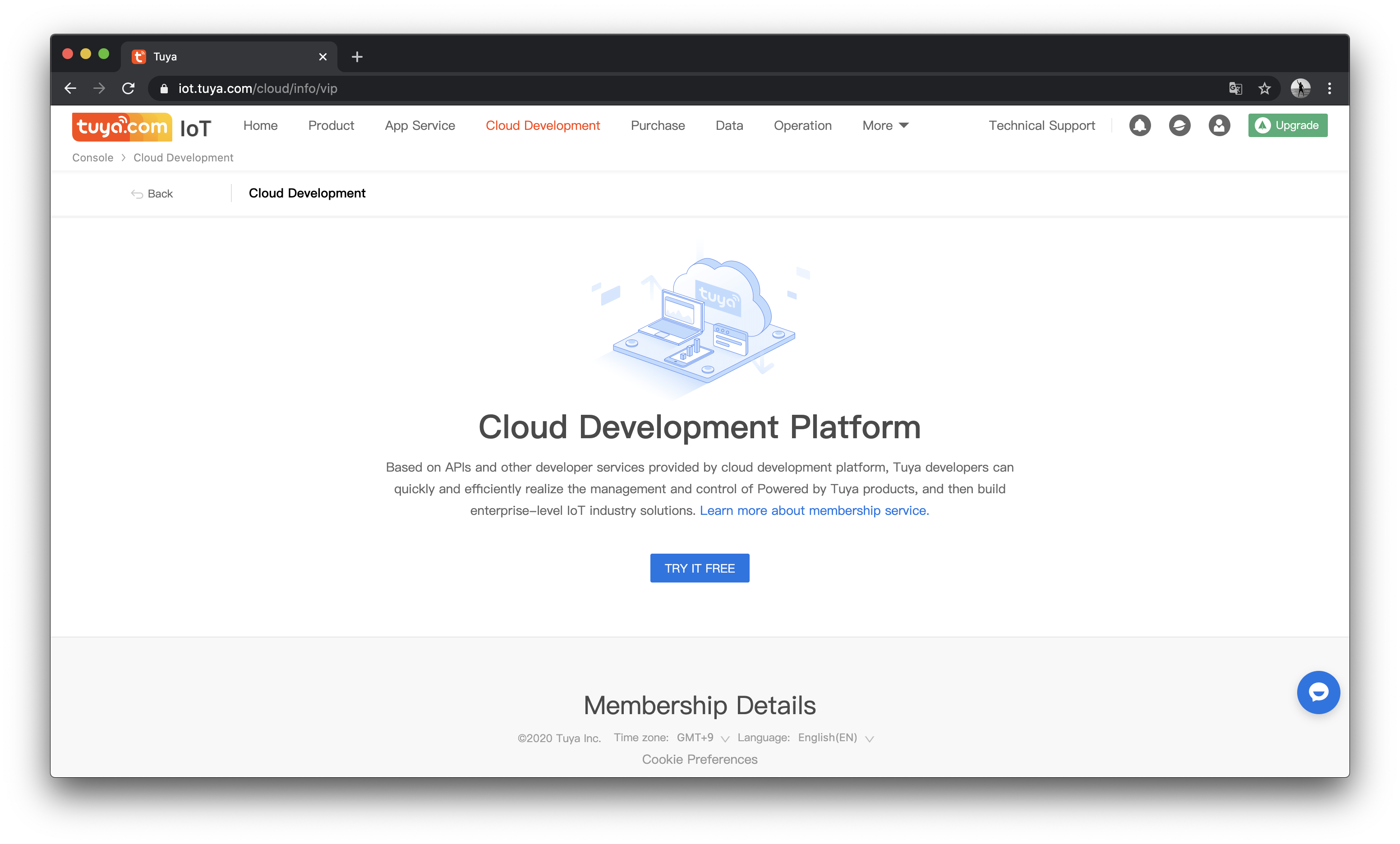Bookmark this page with the star icon
This screenshot has width=1400, height=844.
point(1264,89)
